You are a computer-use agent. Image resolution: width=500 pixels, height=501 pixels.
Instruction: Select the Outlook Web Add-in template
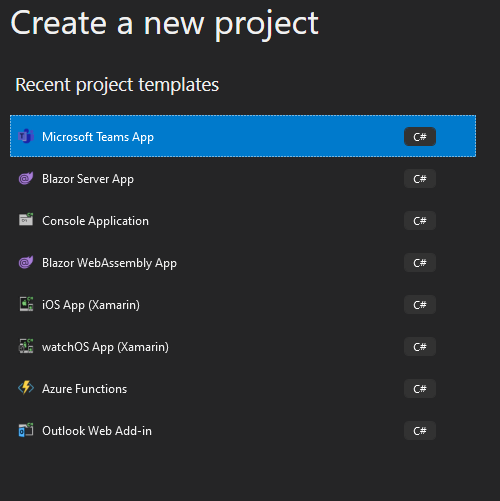243,431
